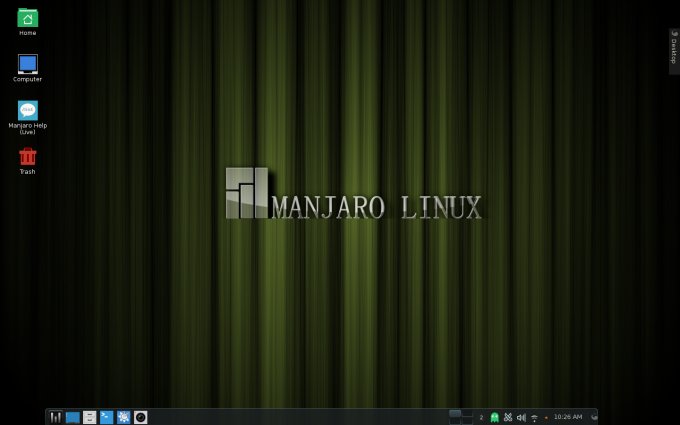Launch the round black camera-like app icon
Screen dimensions: 680x425
coord(141,417)
